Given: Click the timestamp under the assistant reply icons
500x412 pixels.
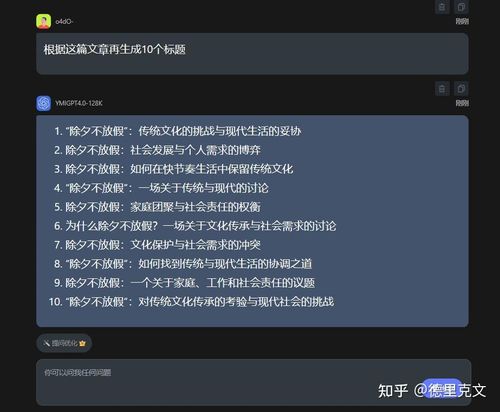Looking at the screenshot, I should 462,103.
